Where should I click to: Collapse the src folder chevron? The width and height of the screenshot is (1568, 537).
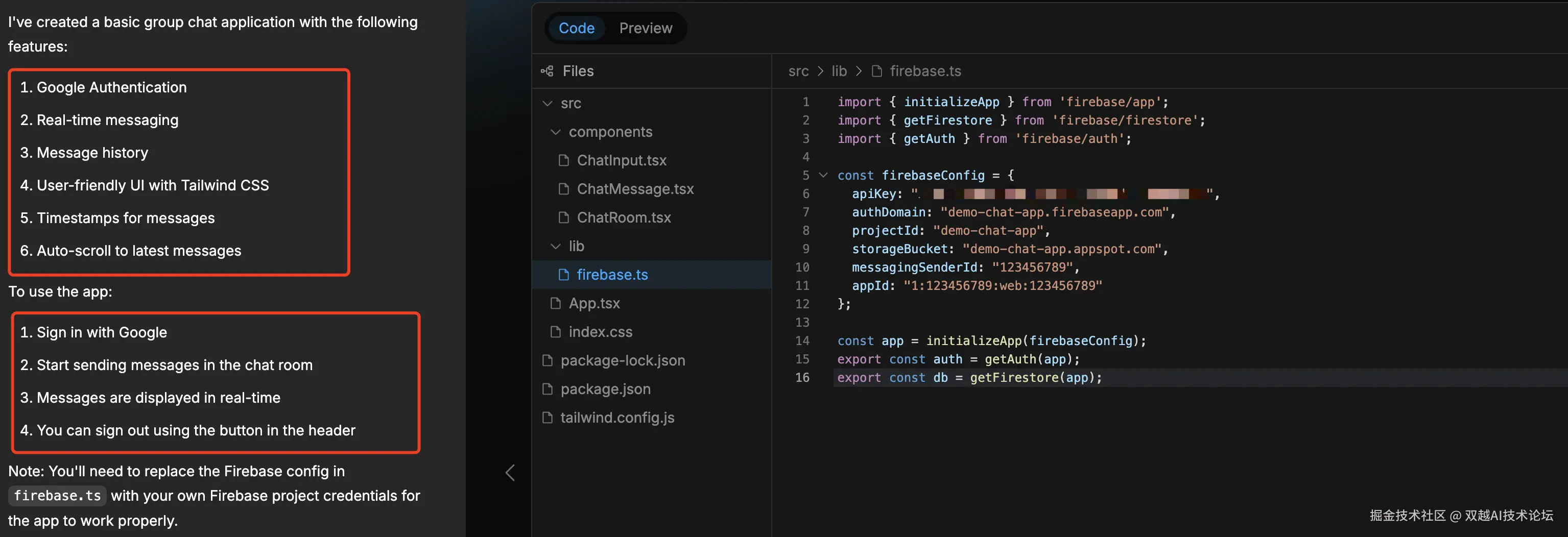click(547, 104)
